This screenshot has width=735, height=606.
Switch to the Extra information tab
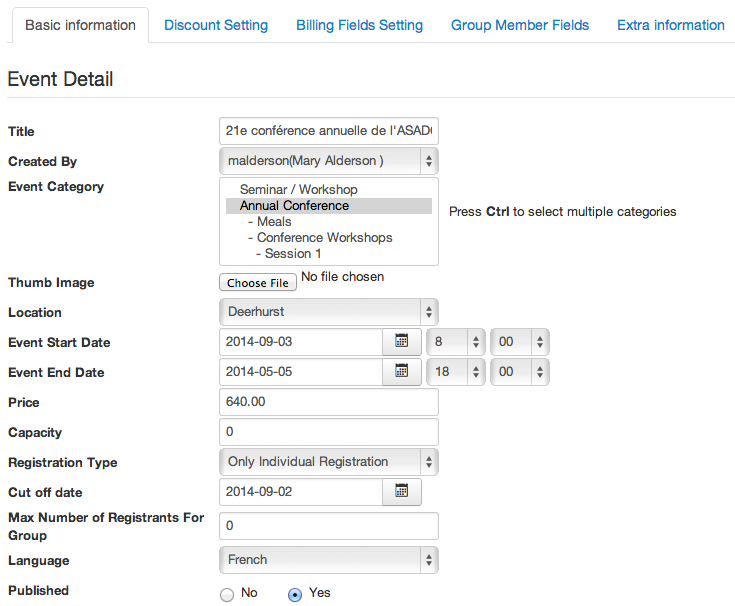(x=670, y=25)
